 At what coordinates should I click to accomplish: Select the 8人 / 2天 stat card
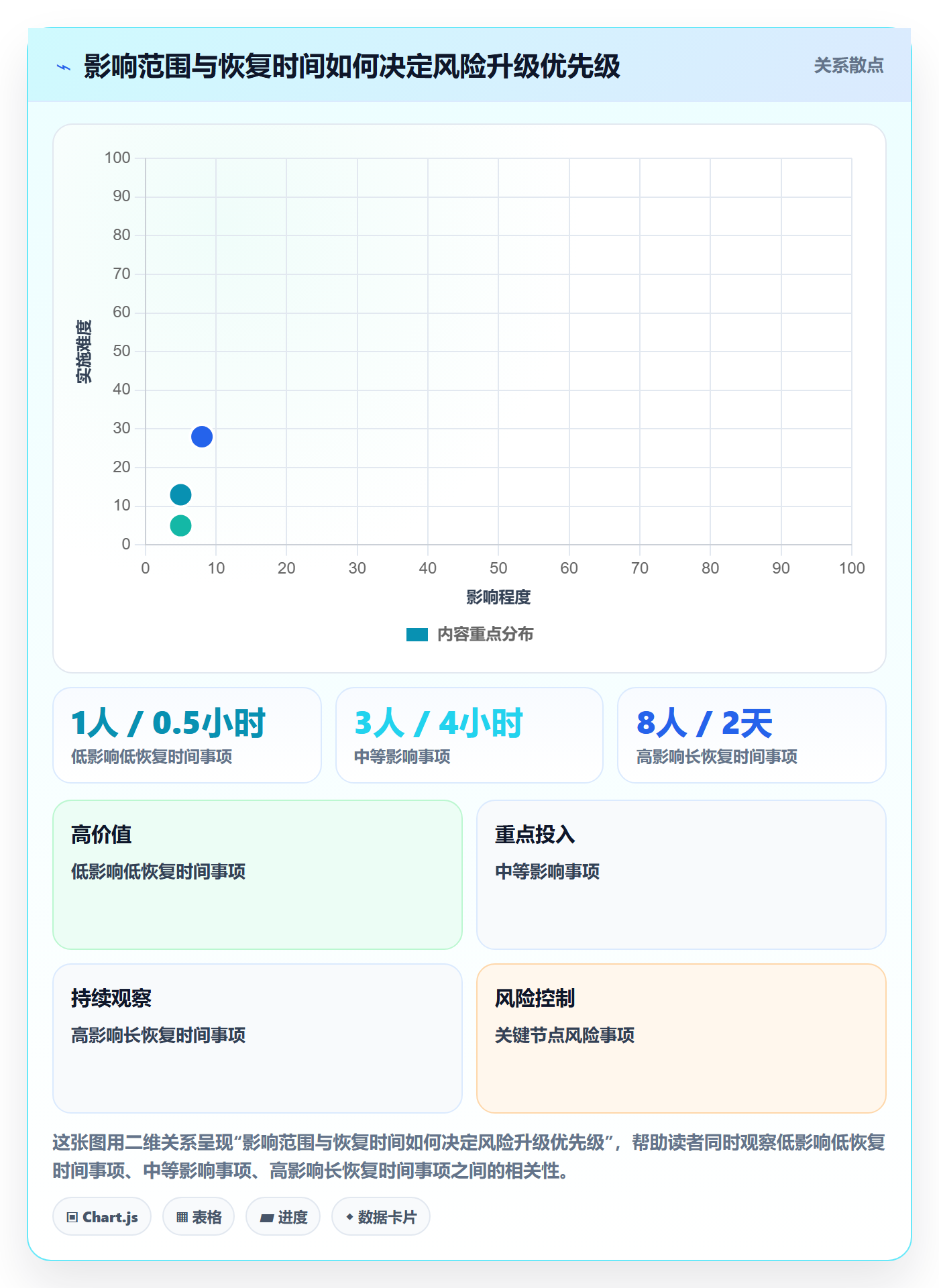(x=752, y=735)
